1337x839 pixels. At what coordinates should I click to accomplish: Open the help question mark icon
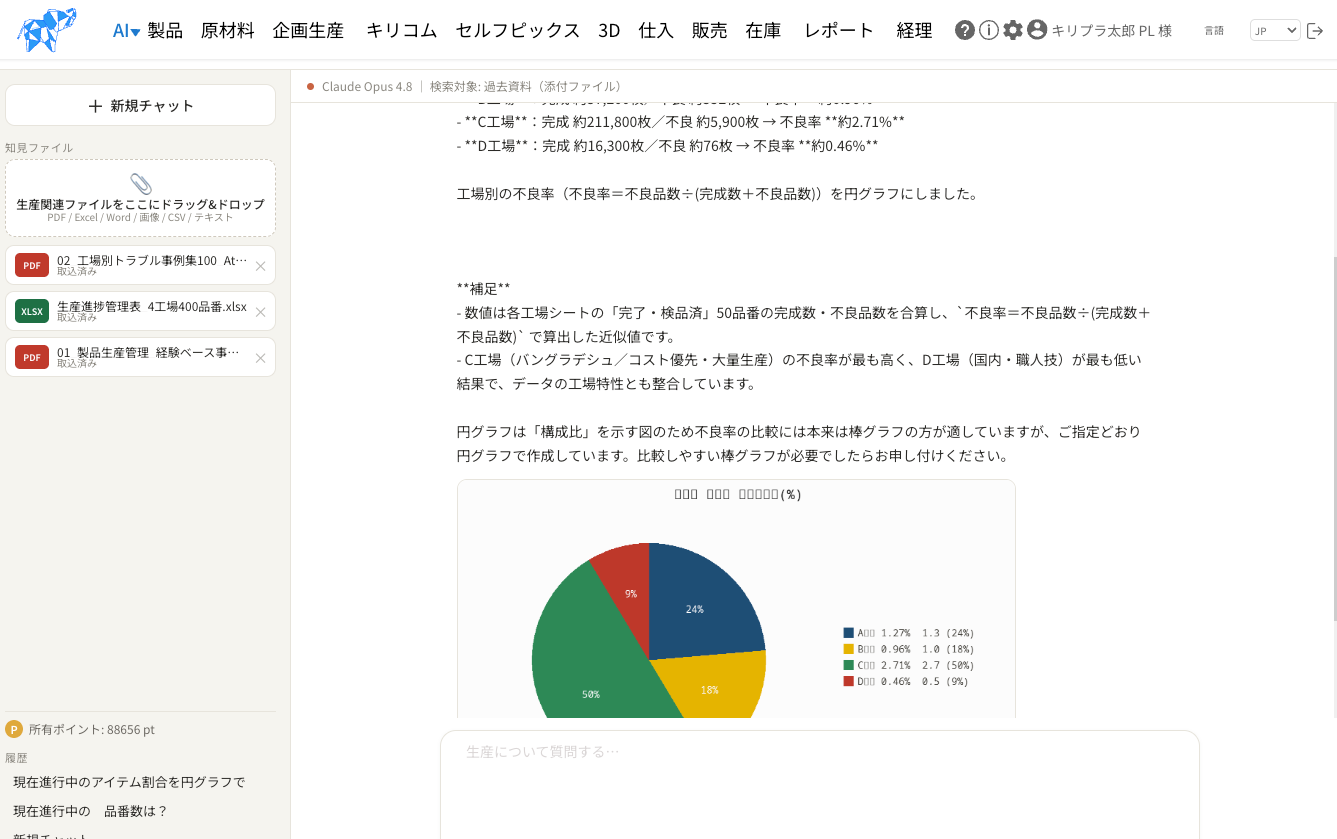965,30
